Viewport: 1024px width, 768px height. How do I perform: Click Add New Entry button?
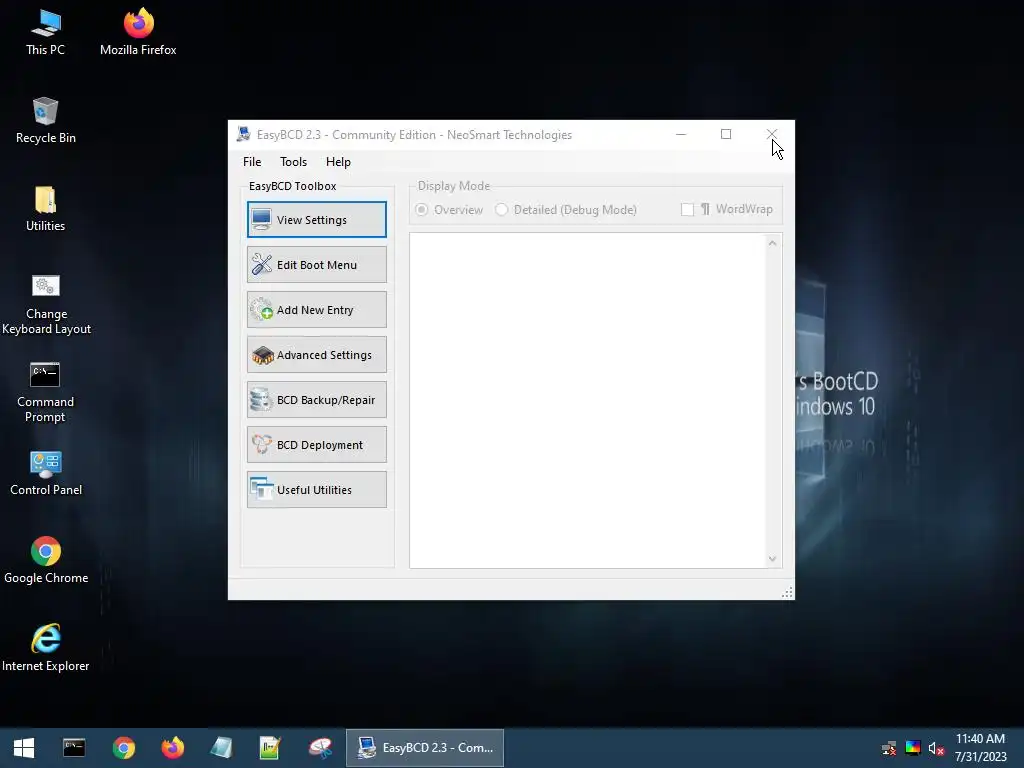click(317, 310)
